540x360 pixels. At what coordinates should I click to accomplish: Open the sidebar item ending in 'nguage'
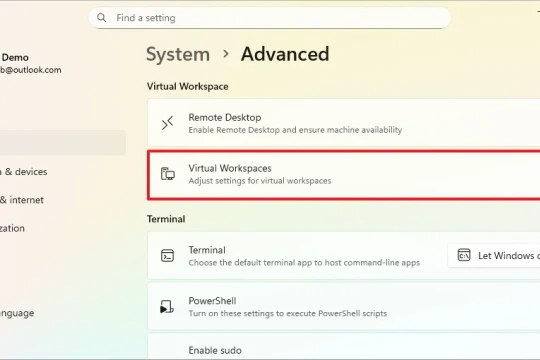pos(17,313)
